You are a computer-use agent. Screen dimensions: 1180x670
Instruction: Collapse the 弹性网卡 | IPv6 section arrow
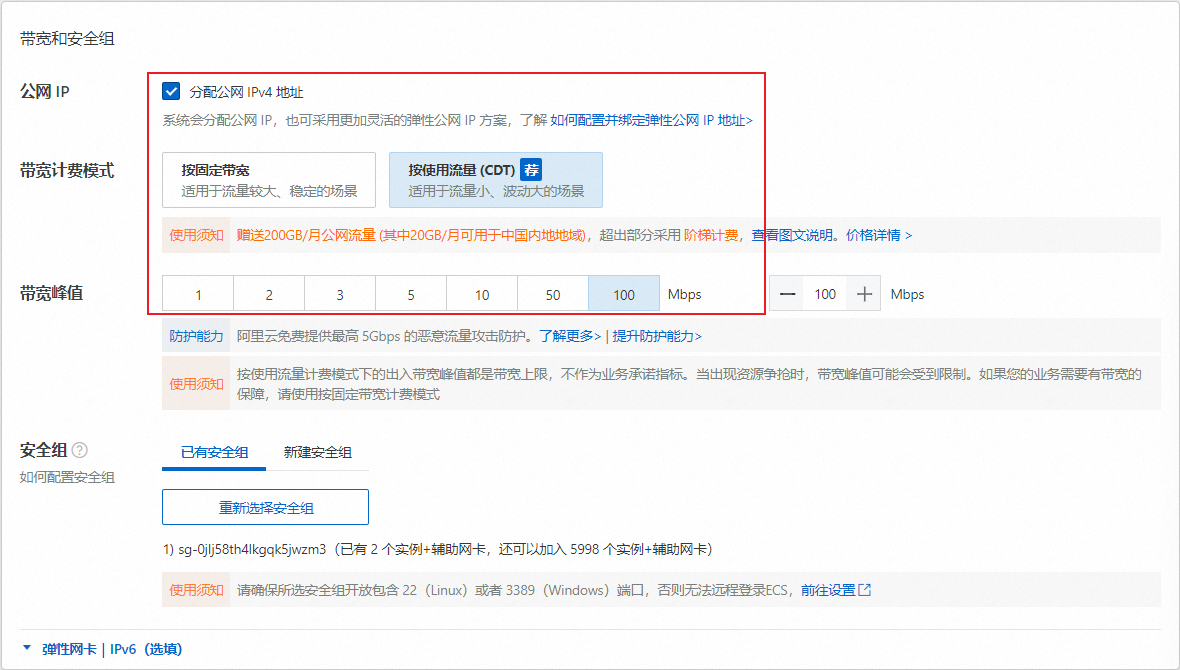[x=26, y=650]
